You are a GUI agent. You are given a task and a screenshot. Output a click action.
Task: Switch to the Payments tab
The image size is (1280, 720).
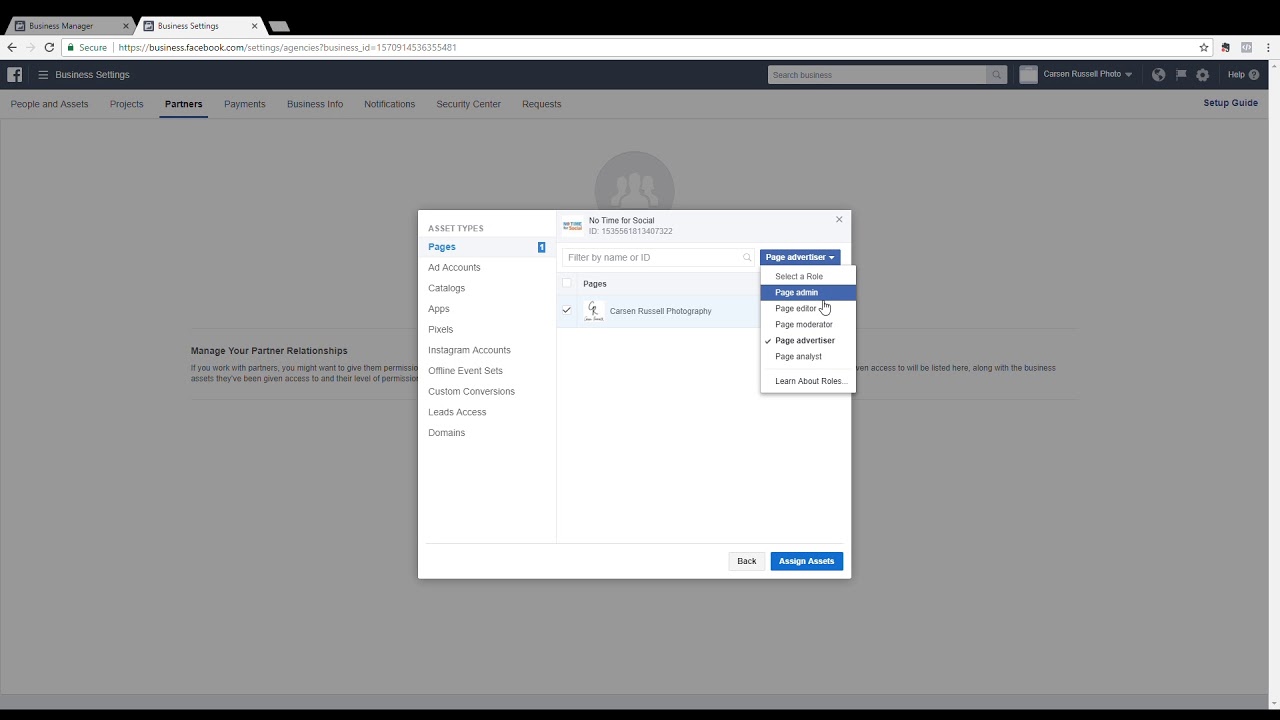click(245, 104)
